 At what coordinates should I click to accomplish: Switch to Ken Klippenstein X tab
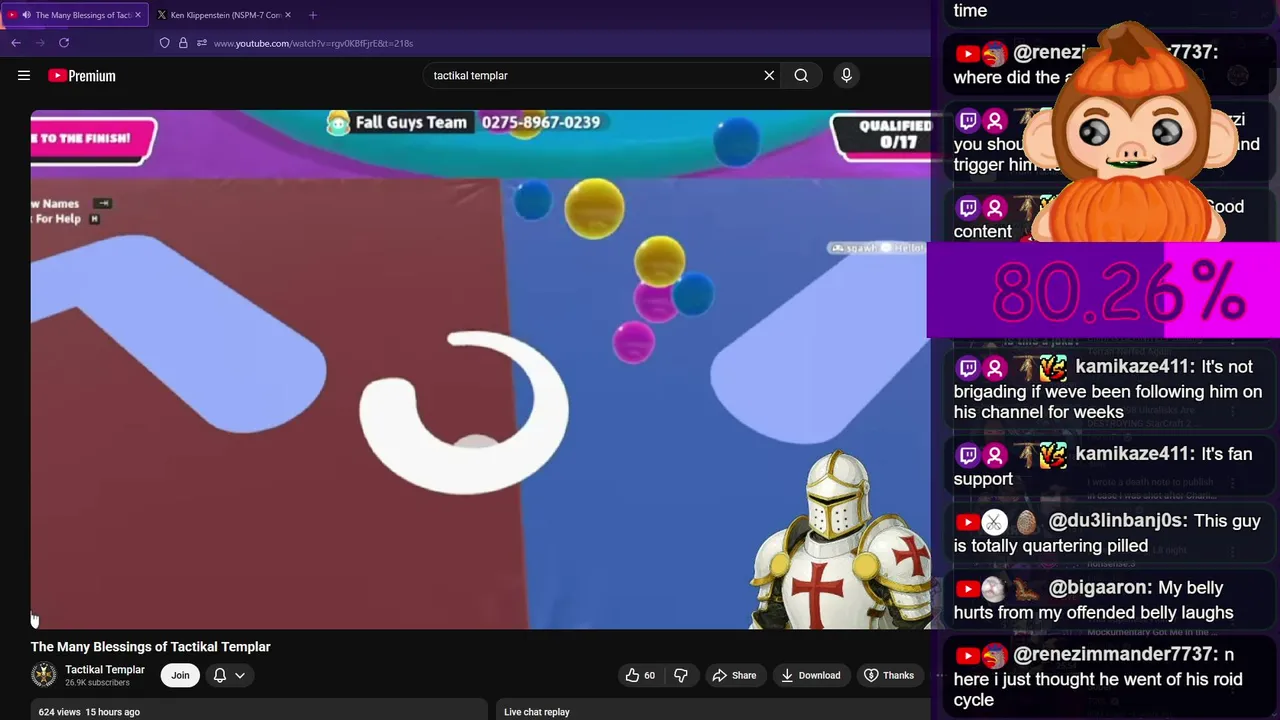(x=224, y=15)
